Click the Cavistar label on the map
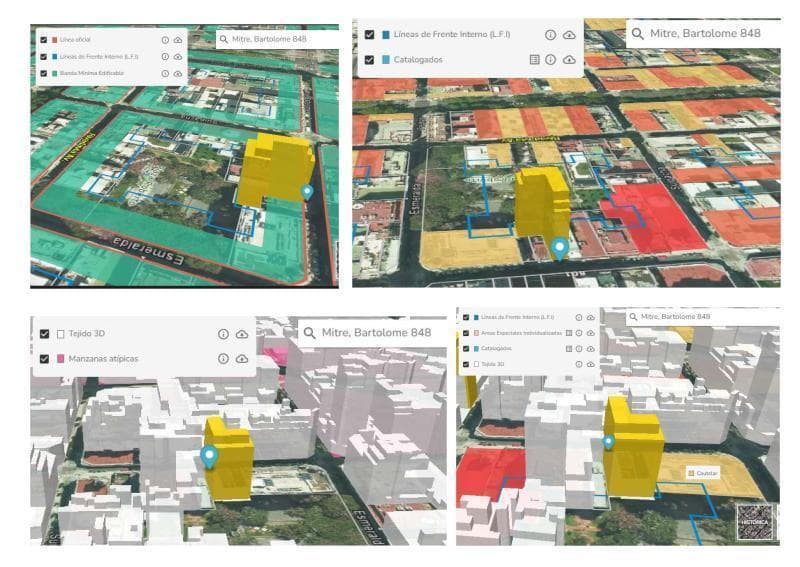 (x=705, y=471)
